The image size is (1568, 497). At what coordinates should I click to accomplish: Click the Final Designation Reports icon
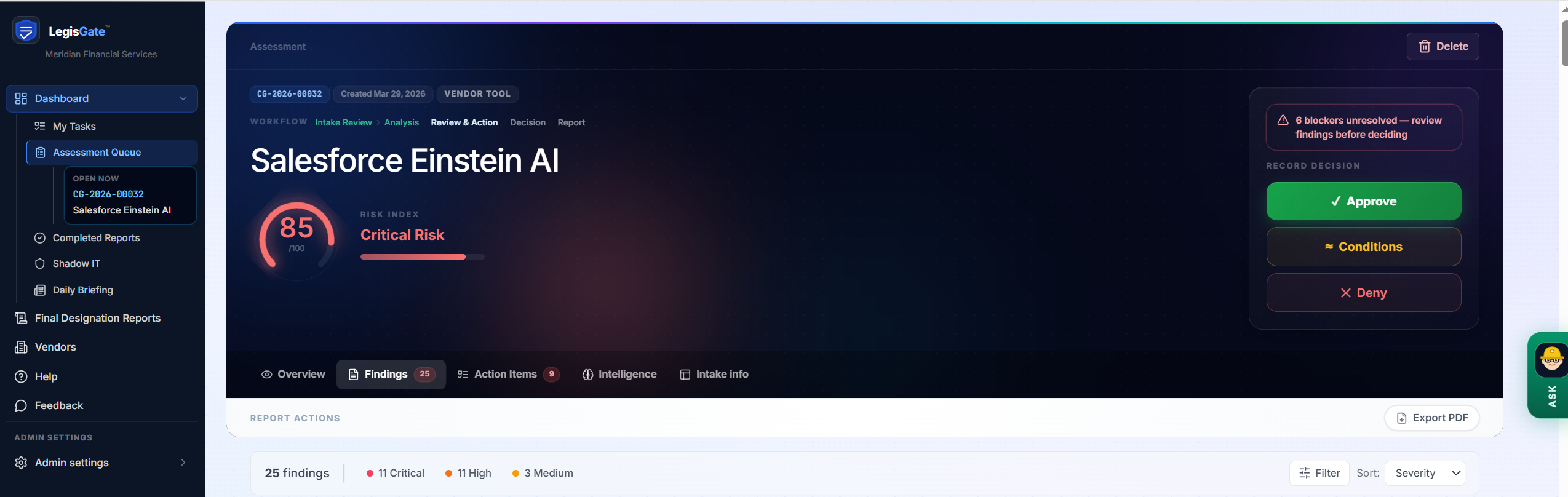pos(21,318)
